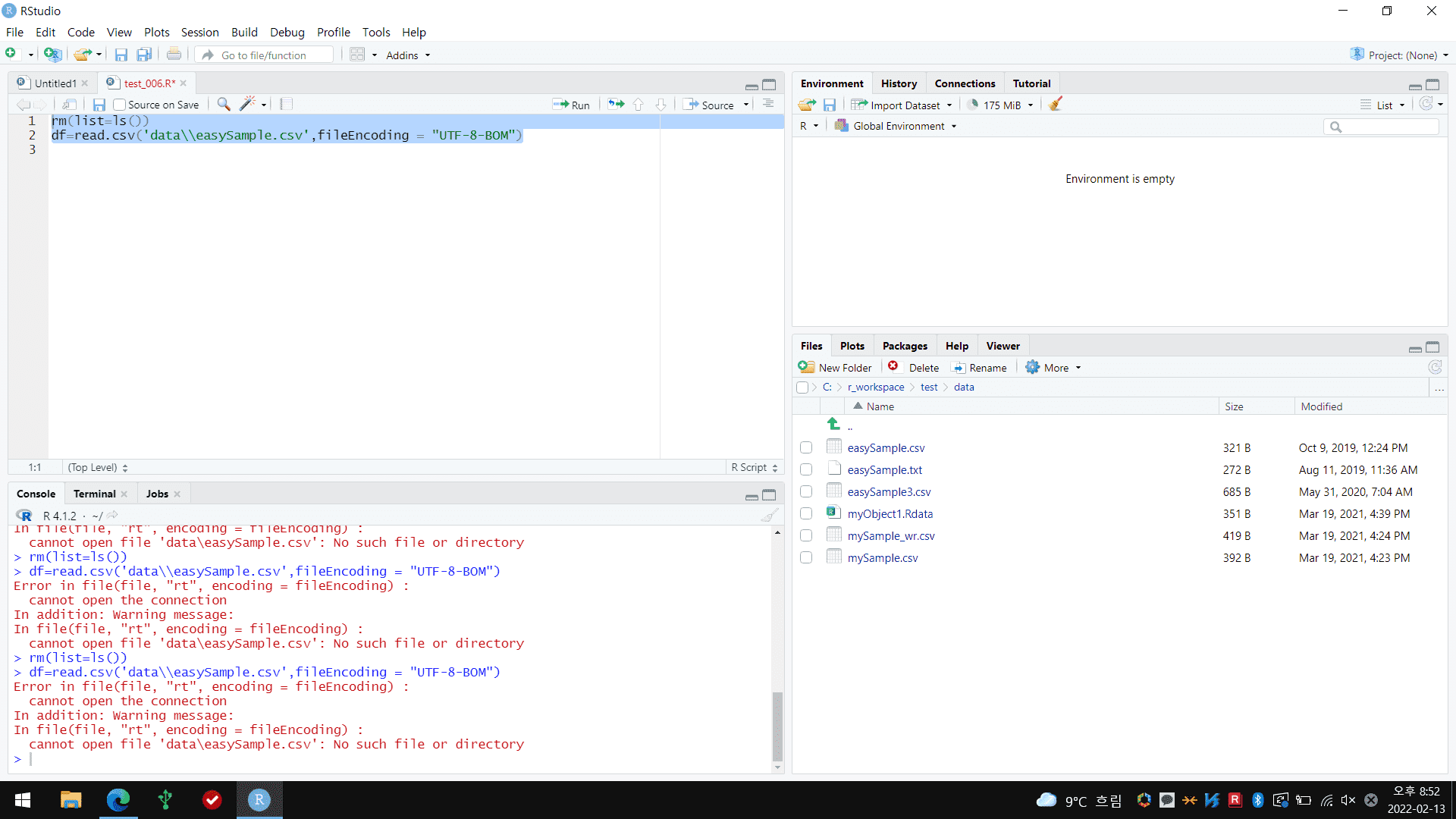Open File Explorer from the taskbar
The image size is (1456, 819).
point(71,800)
